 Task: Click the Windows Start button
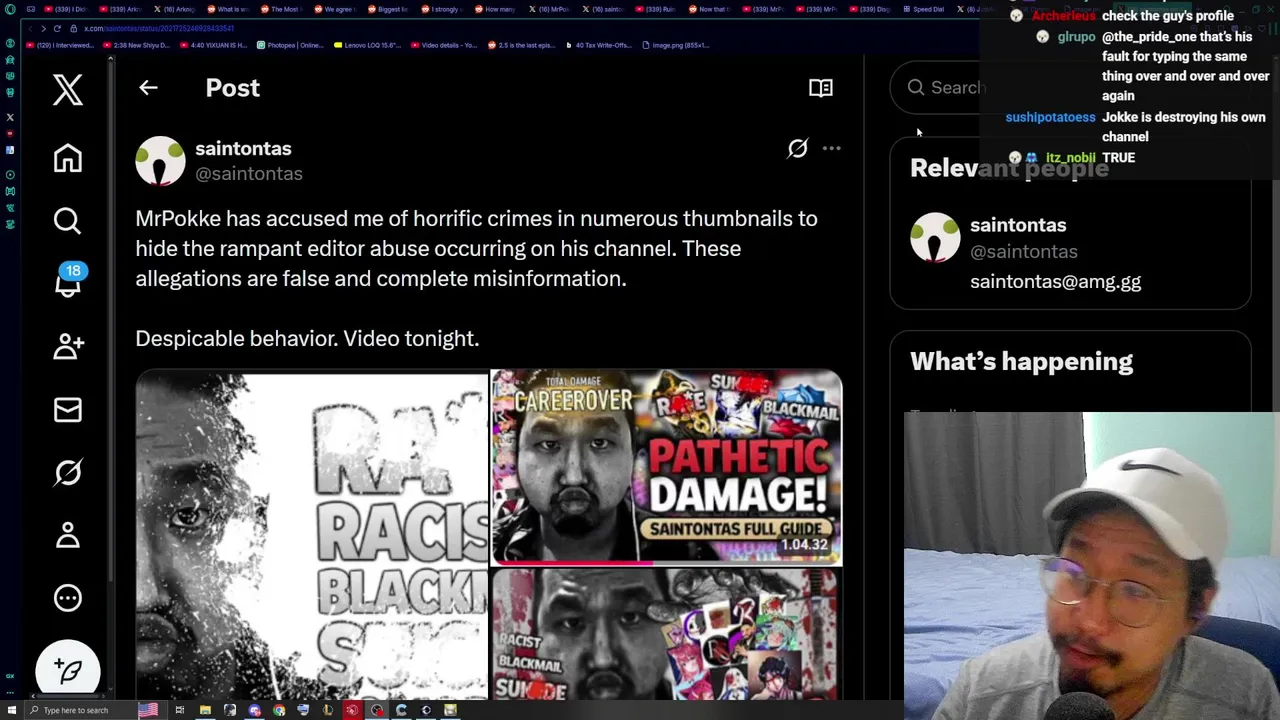click(12, 710)
